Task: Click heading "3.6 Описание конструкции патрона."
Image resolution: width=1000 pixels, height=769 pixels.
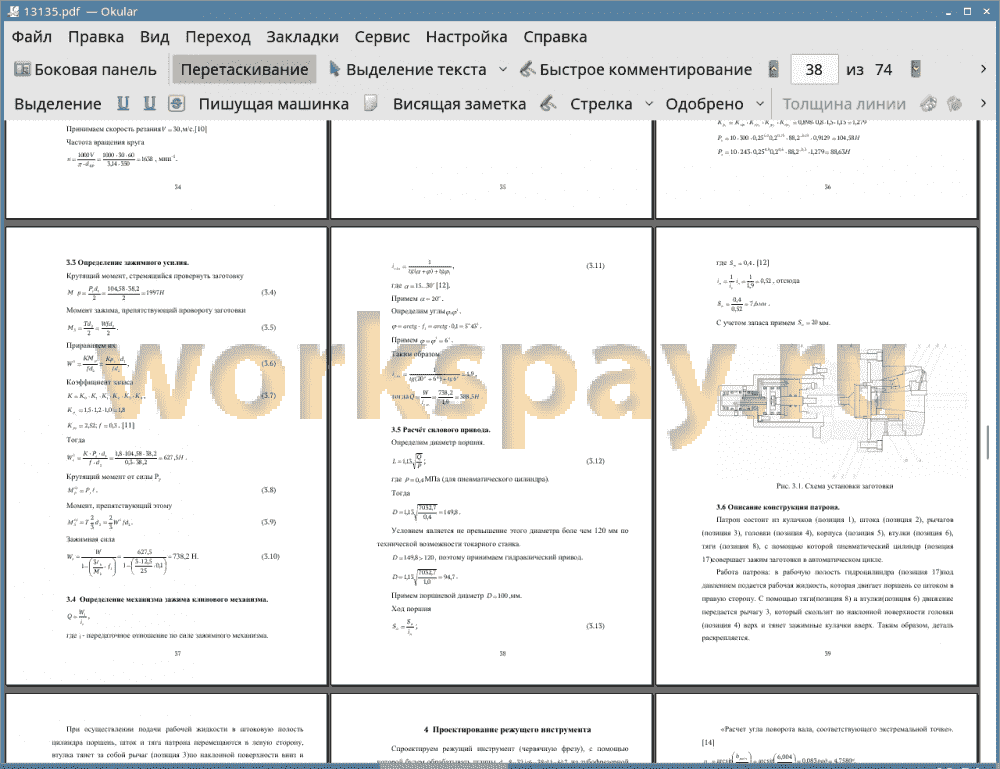Action: [777, 508]
